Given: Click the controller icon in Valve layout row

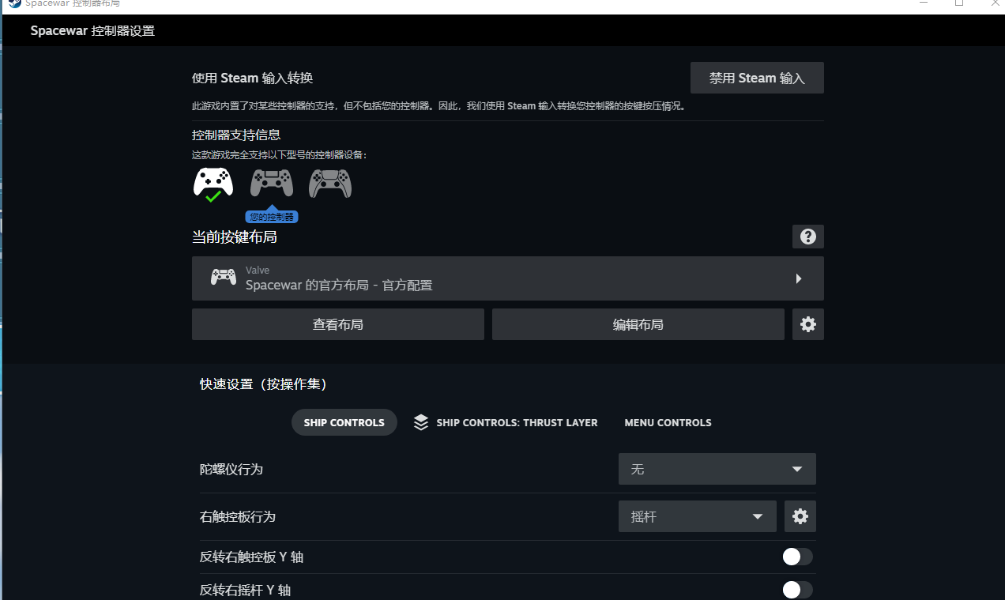Looking at the screenshot, I should 223,278.
